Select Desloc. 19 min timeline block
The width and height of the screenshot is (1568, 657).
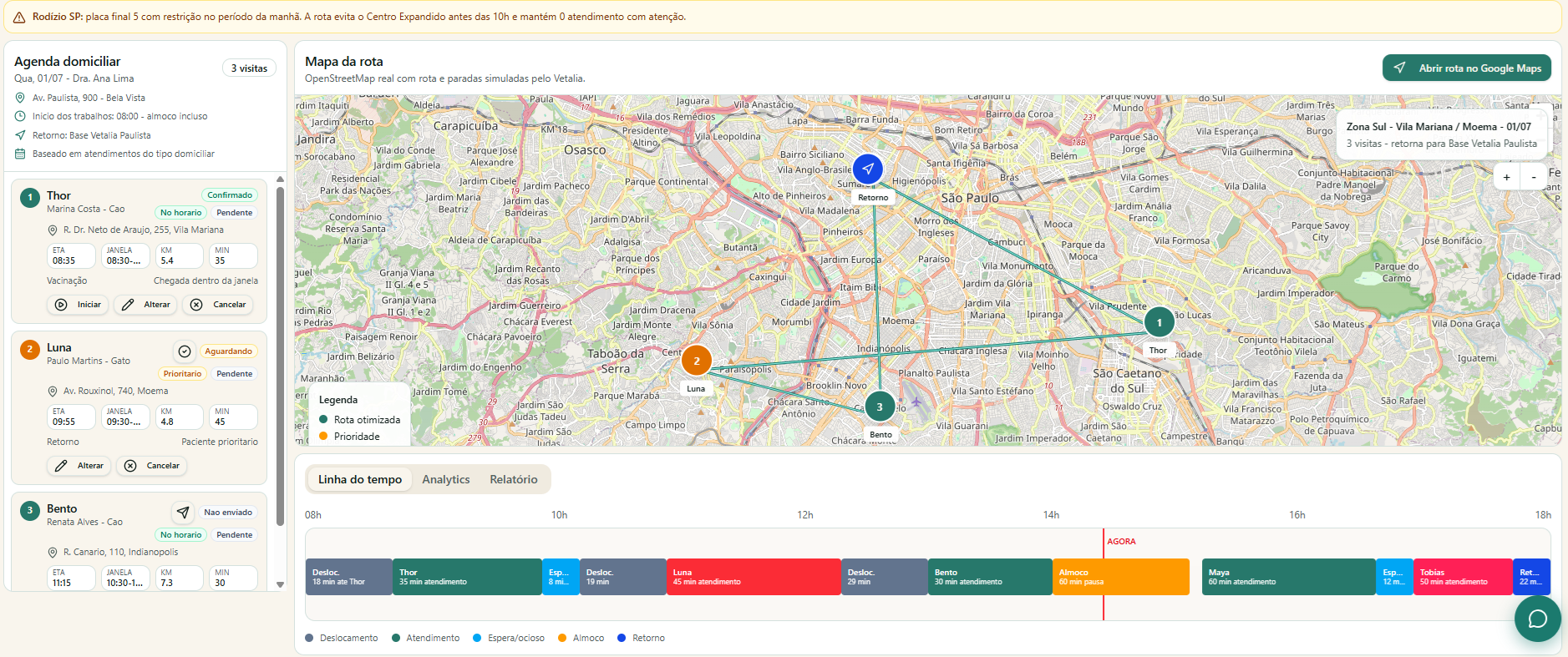(x=623, y=577)
